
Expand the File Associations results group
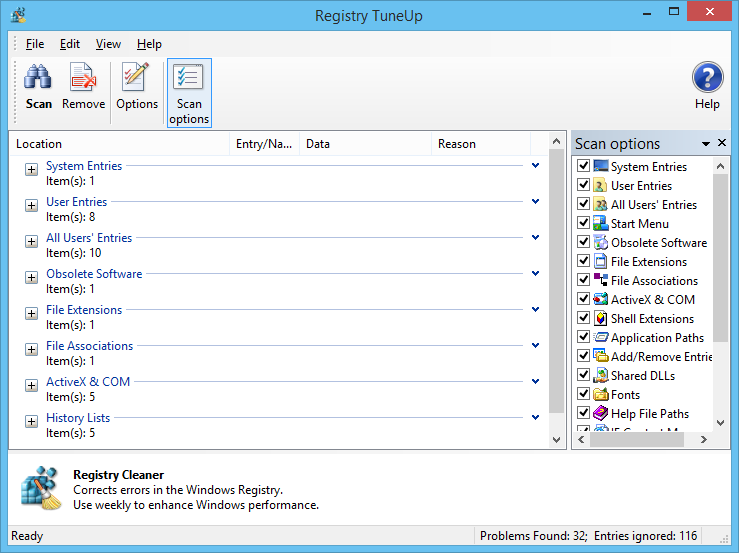click(x=32, y=349)
